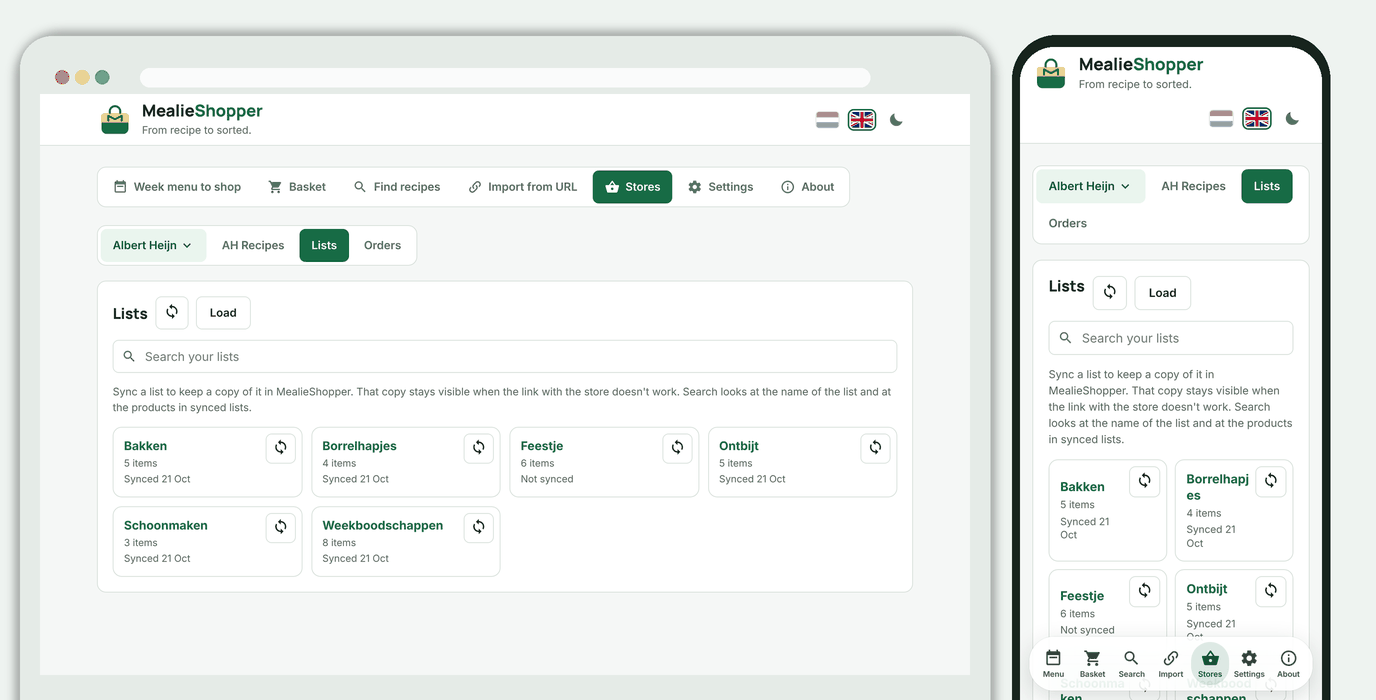Screen dimensions: 1376x700
Task: Click the sync-all icon beside desktop Lists heading
Action: point(172,313)
